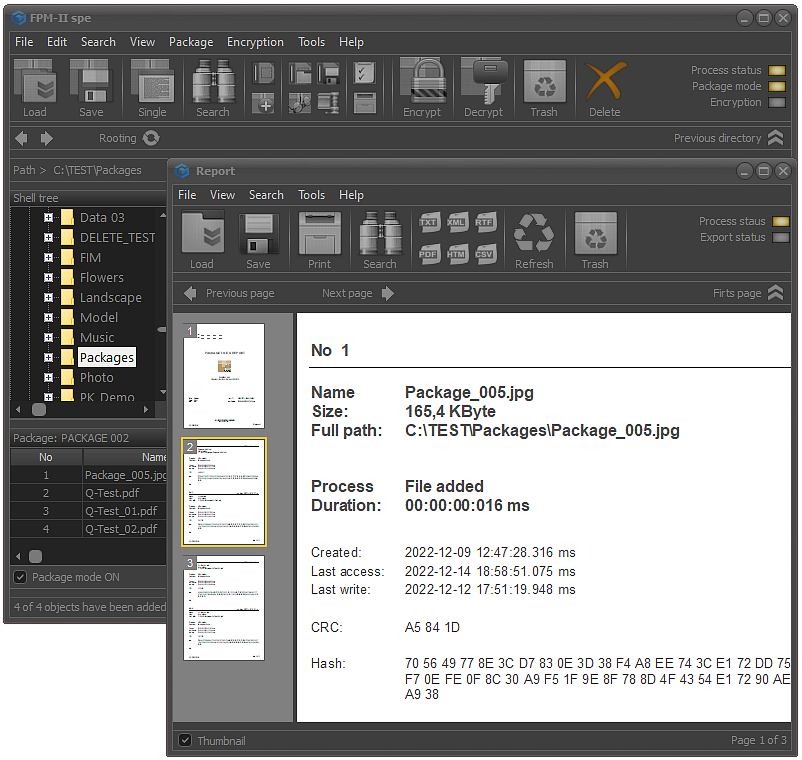Image resolution: width=802 pixels, height=760 pixels.
Task: Click the Previous directory up-chevron icon
Action: tap(775, 138)
